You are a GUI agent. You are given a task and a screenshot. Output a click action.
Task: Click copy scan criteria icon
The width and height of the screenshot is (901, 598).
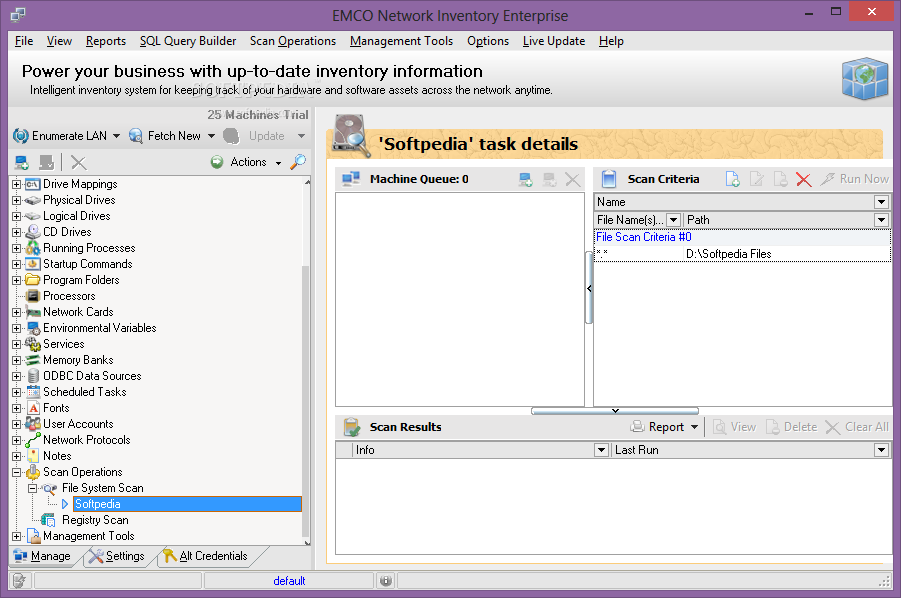tap(780, 179)
